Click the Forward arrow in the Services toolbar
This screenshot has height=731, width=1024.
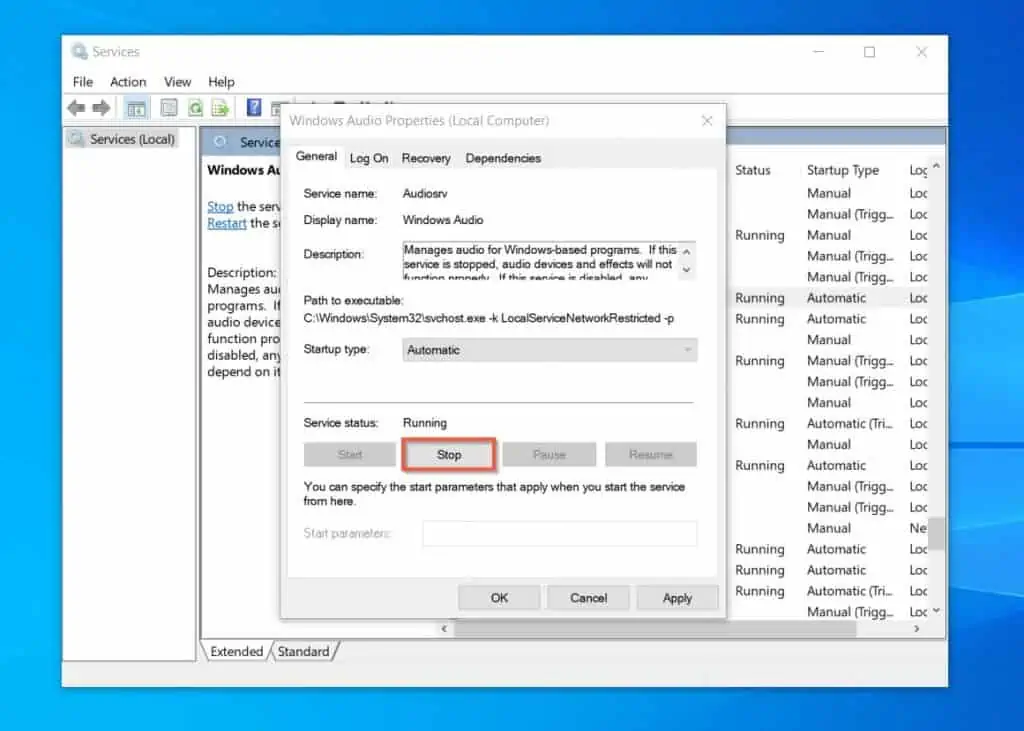(101, 108)
